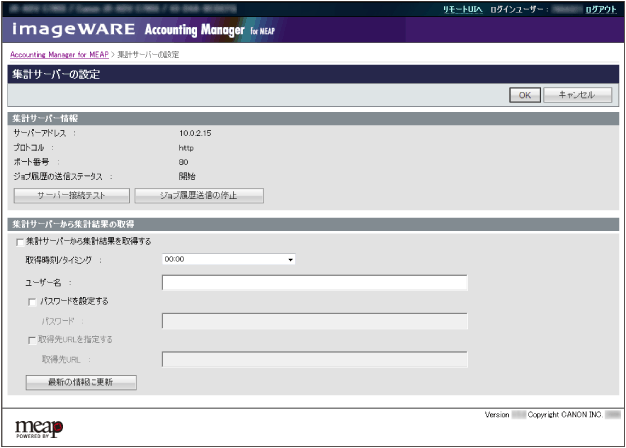Refresh with 最新の情報に更新 button
Image resolution: width=626 pixels, height=448 pixels.
click(x=81, y=382)
